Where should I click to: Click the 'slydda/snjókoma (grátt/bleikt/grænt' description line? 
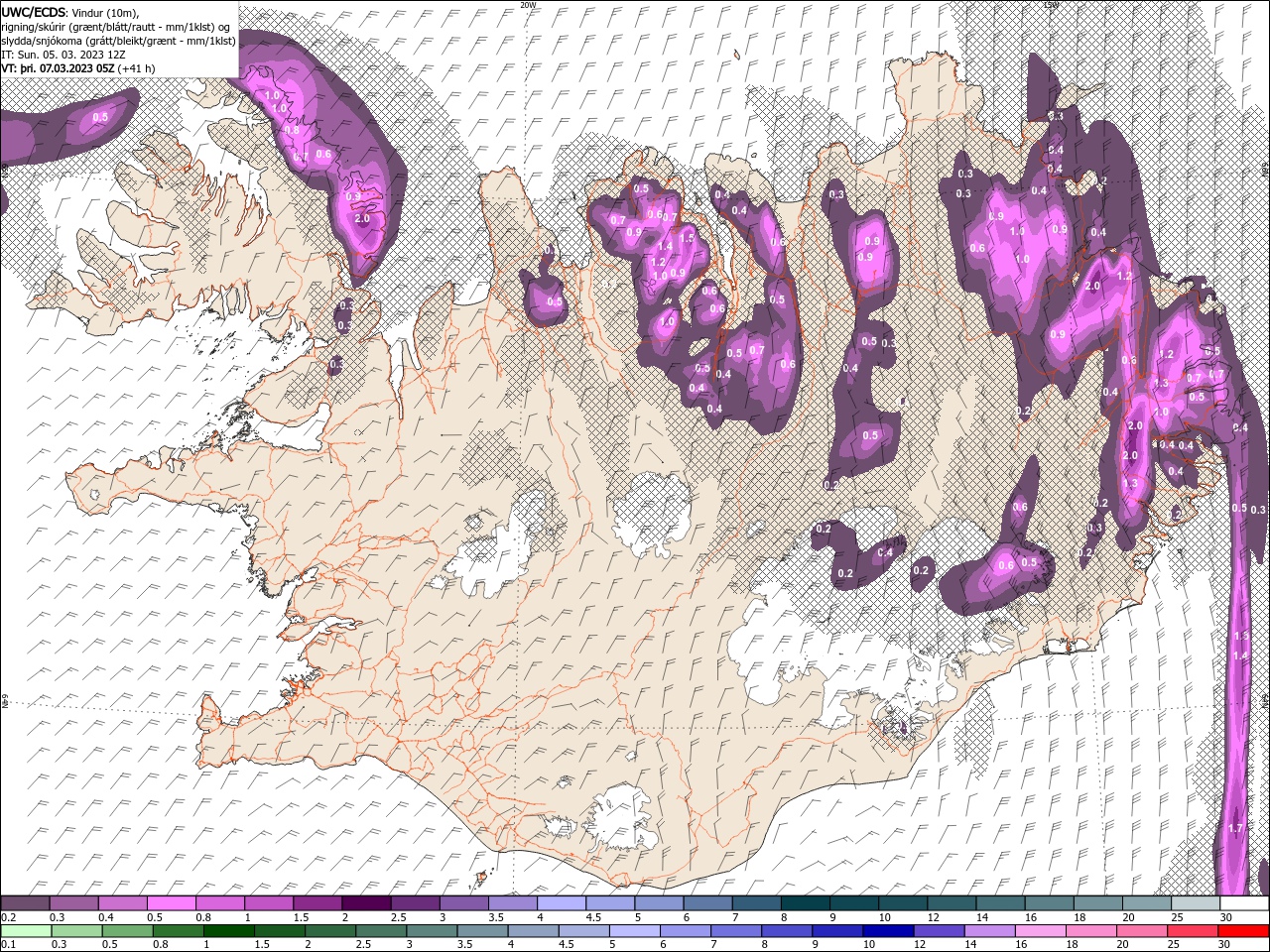coord(118,40)
